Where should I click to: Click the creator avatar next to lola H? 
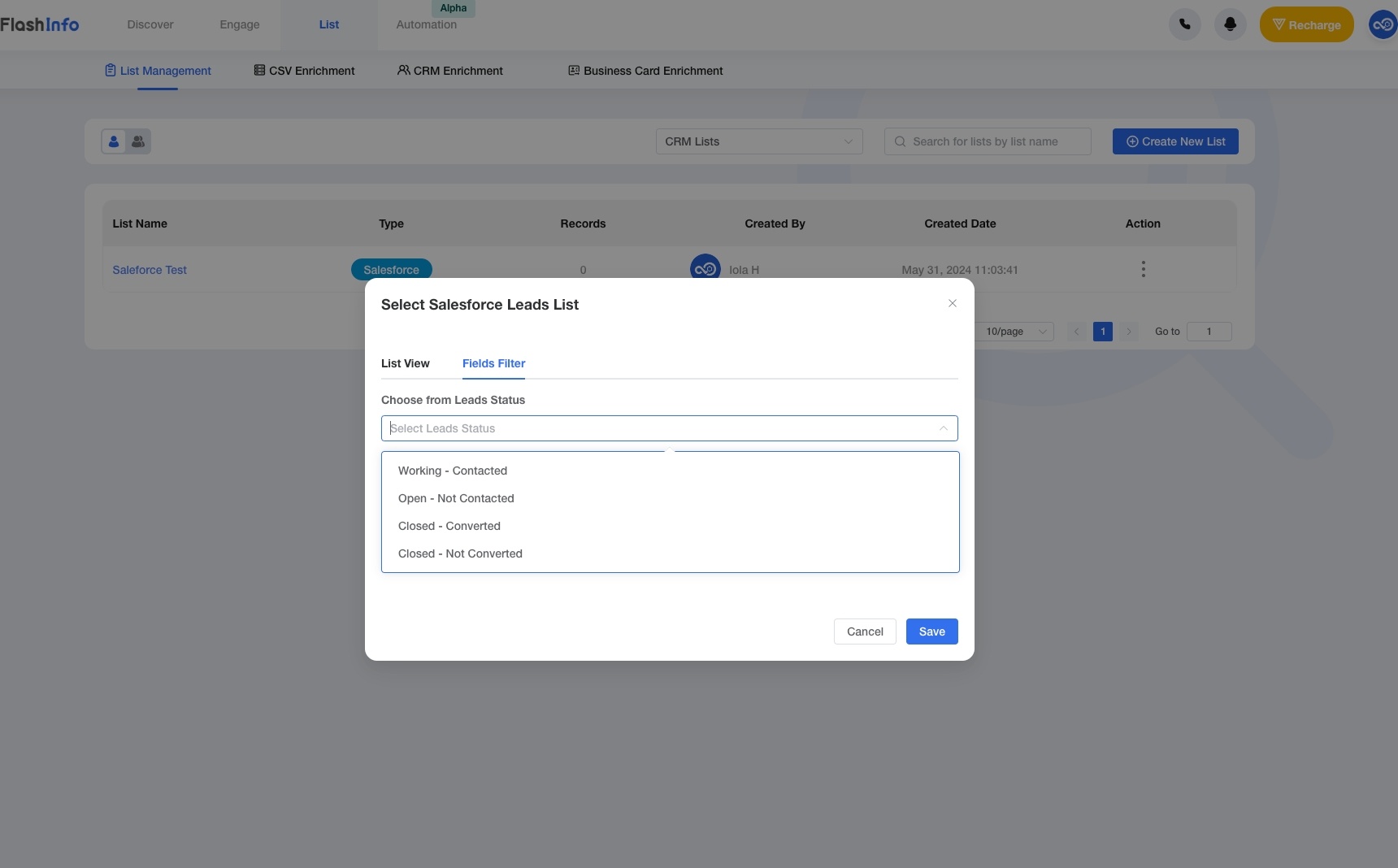point(705,267)
